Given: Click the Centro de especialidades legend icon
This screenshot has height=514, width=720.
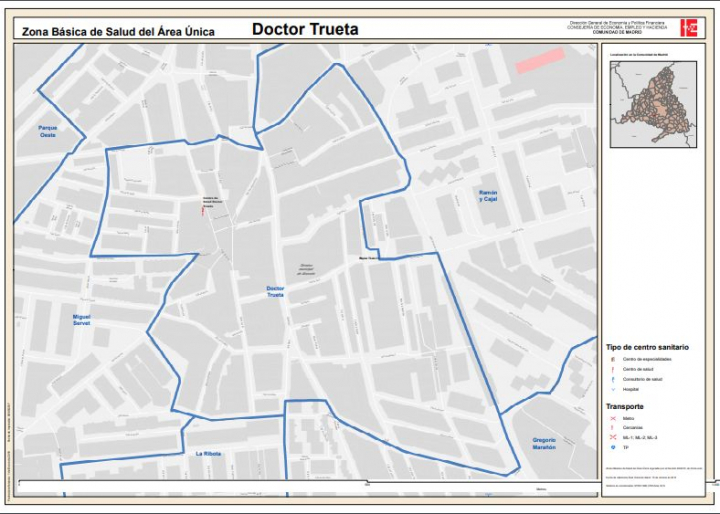Looking at the screenshot, I should pos(612,358).
